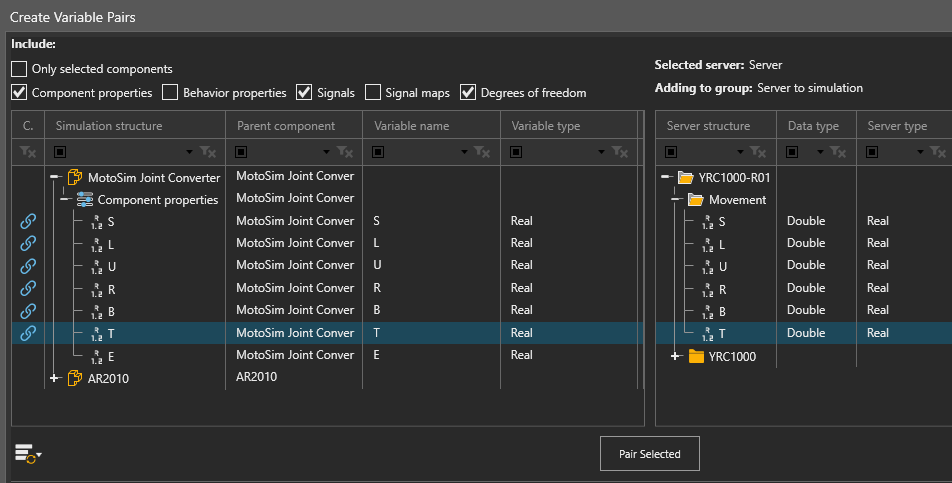This screenshot has height=483, width=952.
Task: Select server variable L under Movement
Action: (x=722, y=245)
